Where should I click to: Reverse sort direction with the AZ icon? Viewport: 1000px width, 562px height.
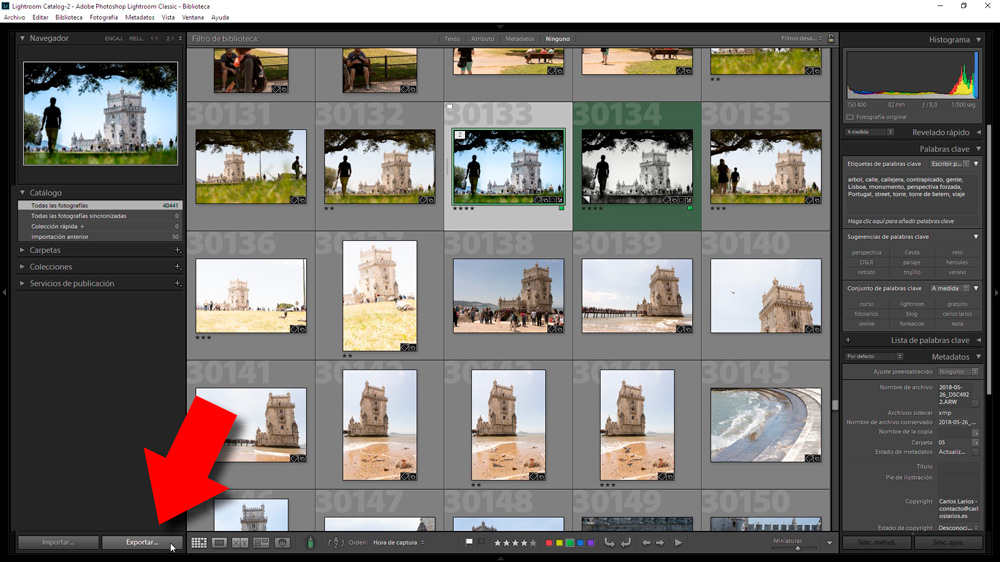(x=336, y=543)
